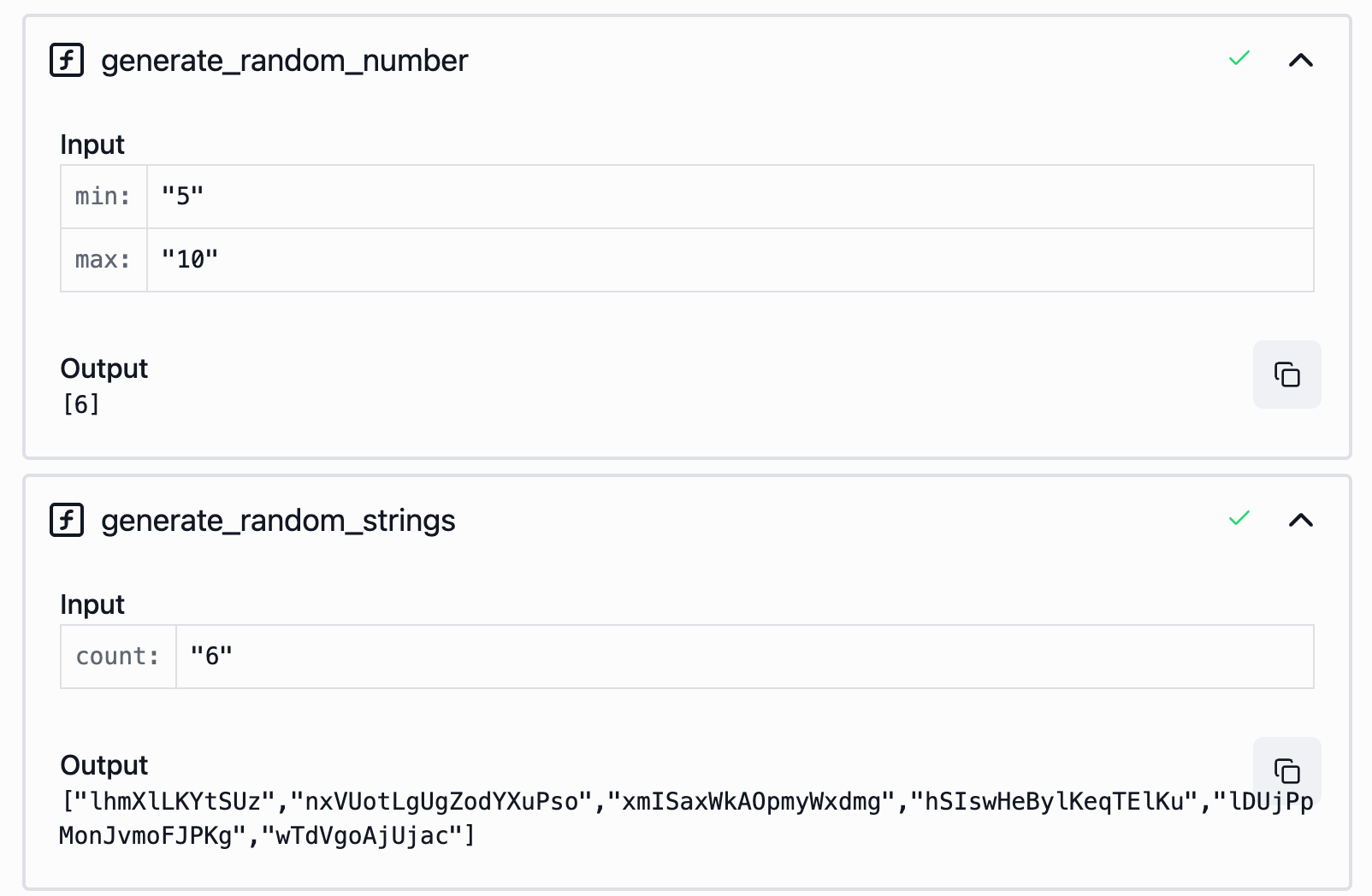Click the green success checkmark on generate_random_number

[1238, 58]
